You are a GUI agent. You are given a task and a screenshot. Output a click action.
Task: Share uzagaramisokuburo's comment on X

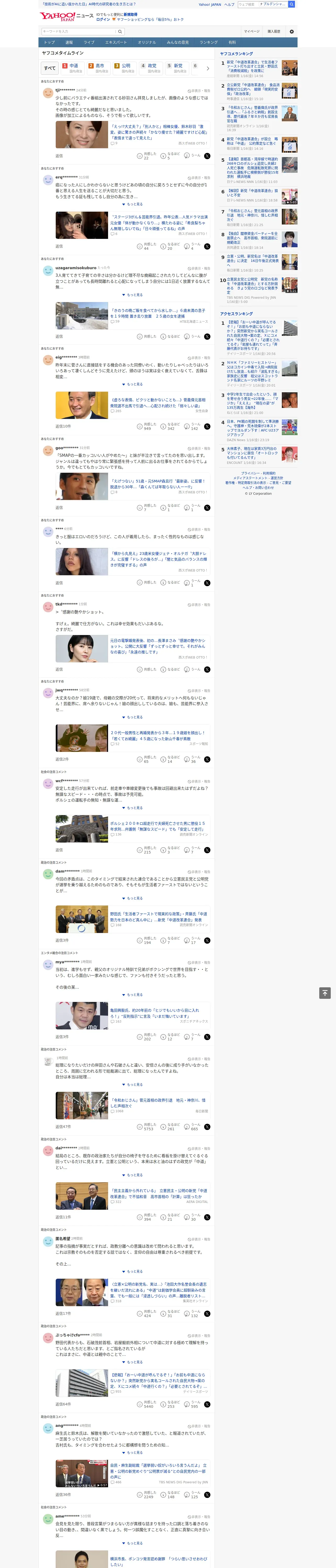(207, 337)
